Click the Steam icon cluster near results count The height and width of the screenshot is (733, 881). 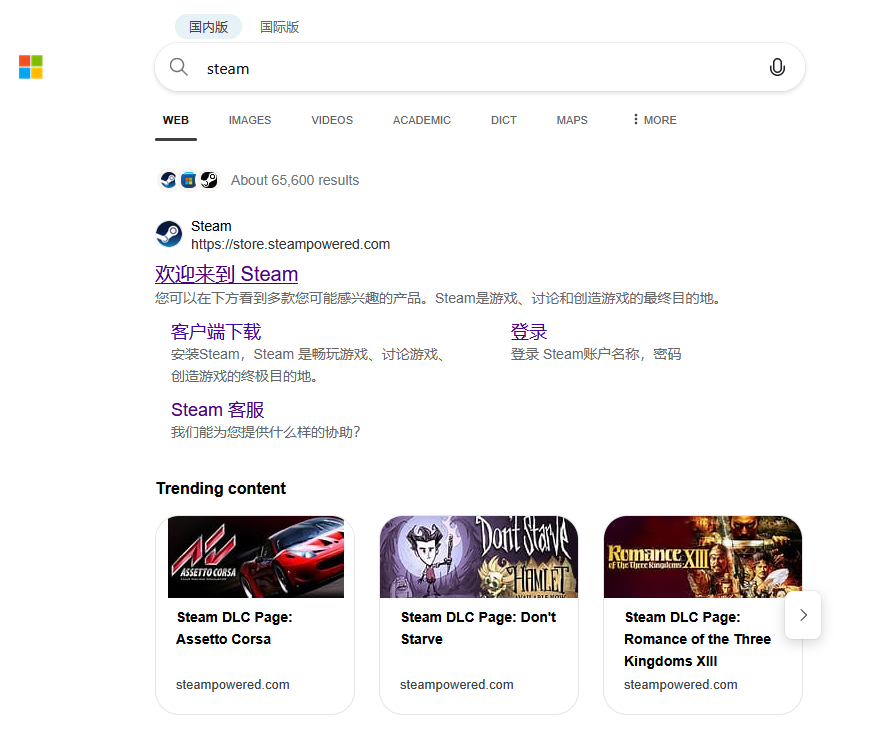pos(189,180)
